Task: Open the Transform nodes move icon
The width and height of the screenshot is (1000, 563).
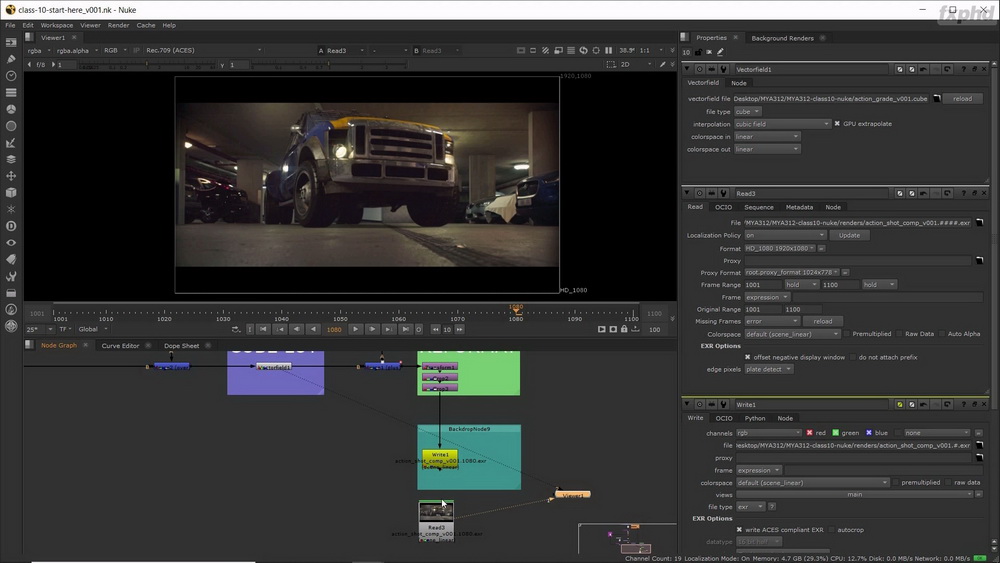Action: (11, 176)
